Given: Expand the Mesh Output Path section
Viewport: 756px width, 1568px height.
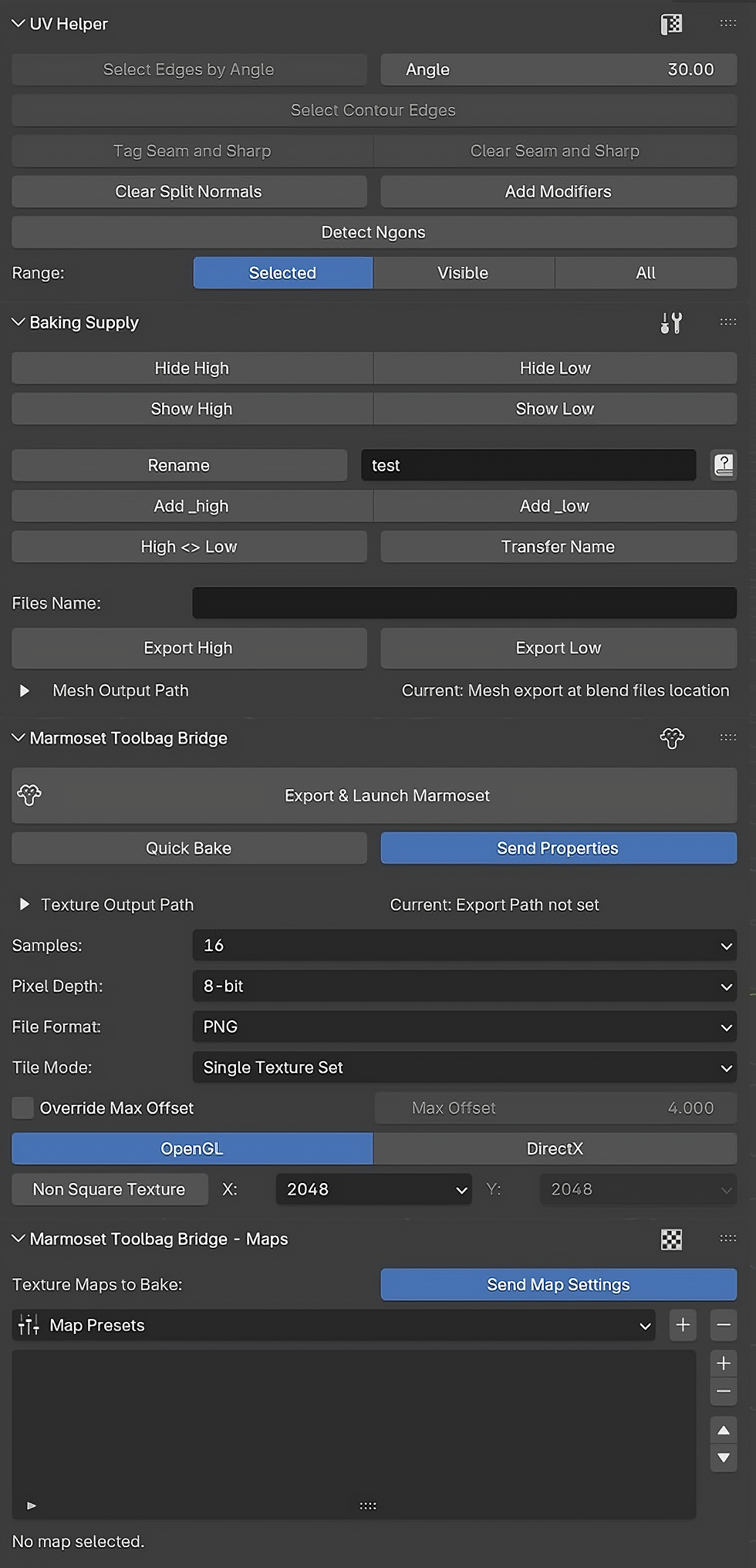Looking at the screenshot, I should 25,690.
